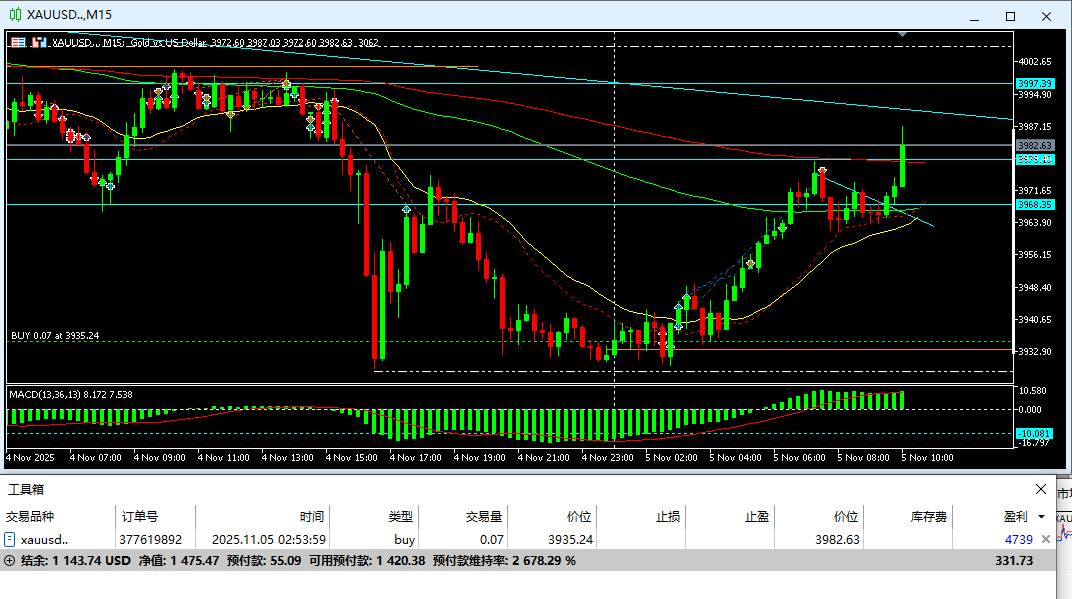Select the cyan 3997.39 price level label
Viewport: 1072px width, 599px height.
click(1035, 84)
